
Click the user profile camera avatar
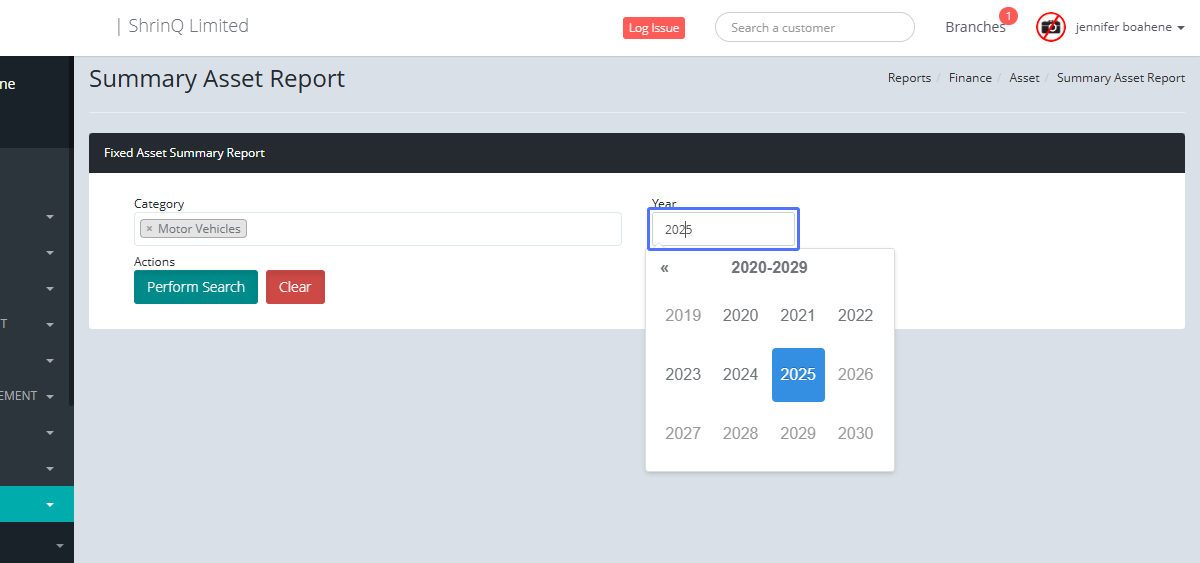click(x=1050, y=27)
